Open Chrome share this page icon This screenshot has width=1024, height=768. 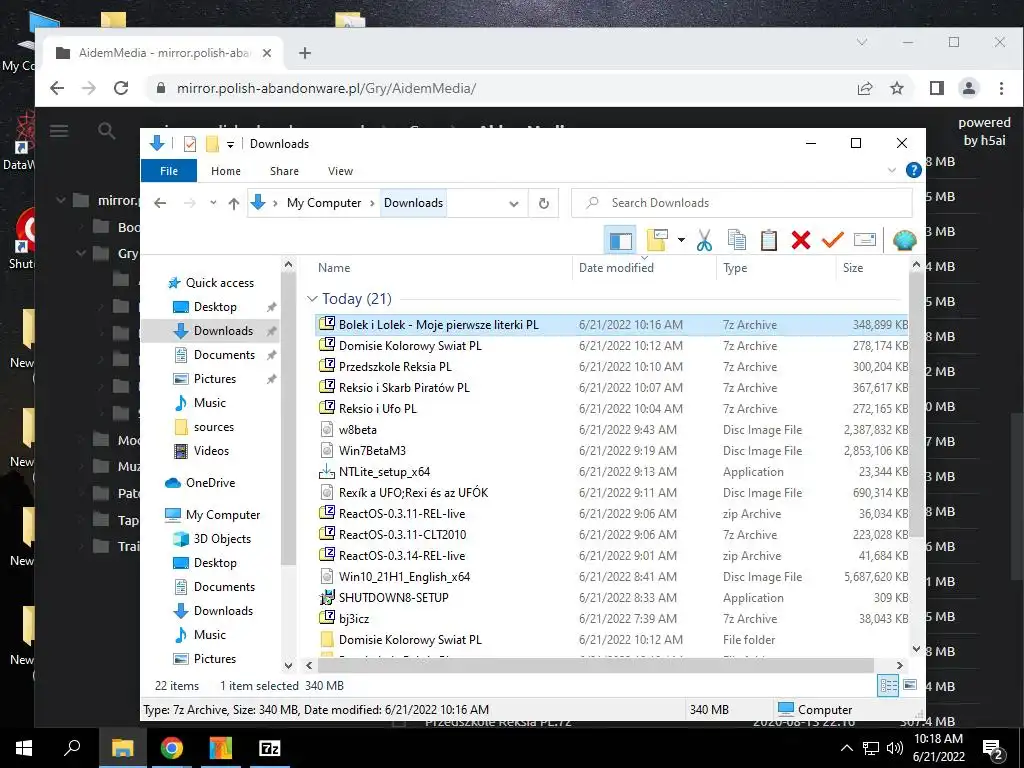pos(865,88)
